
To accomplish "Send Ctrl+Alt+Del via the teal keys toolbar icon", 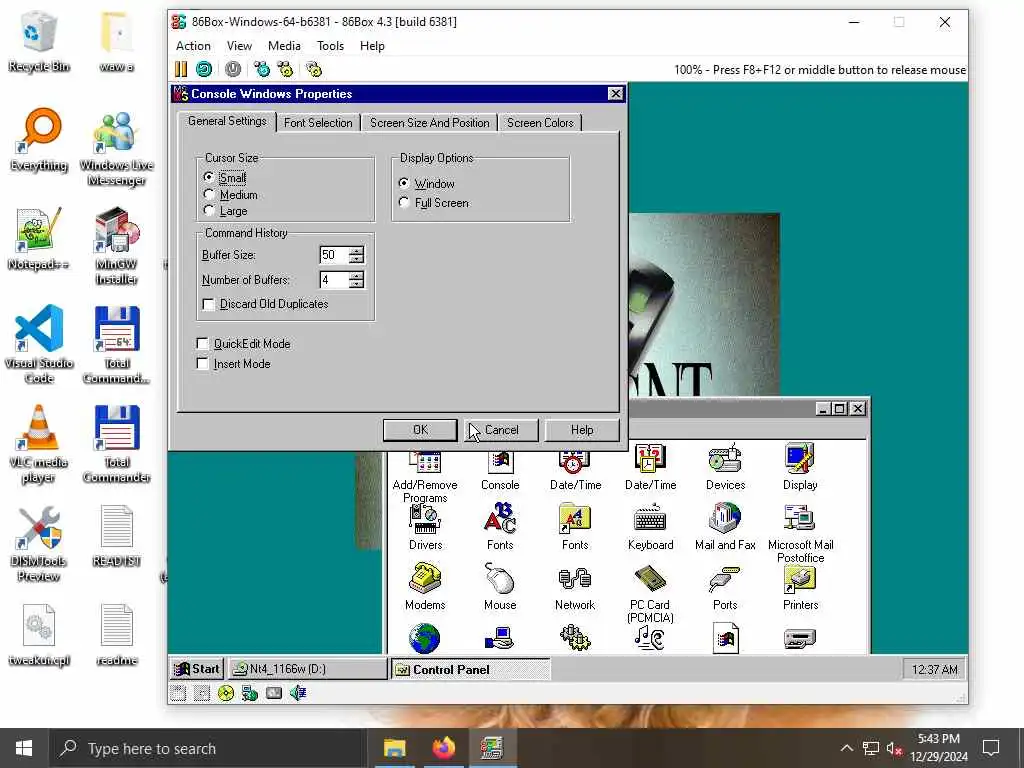I will [262, 69].
